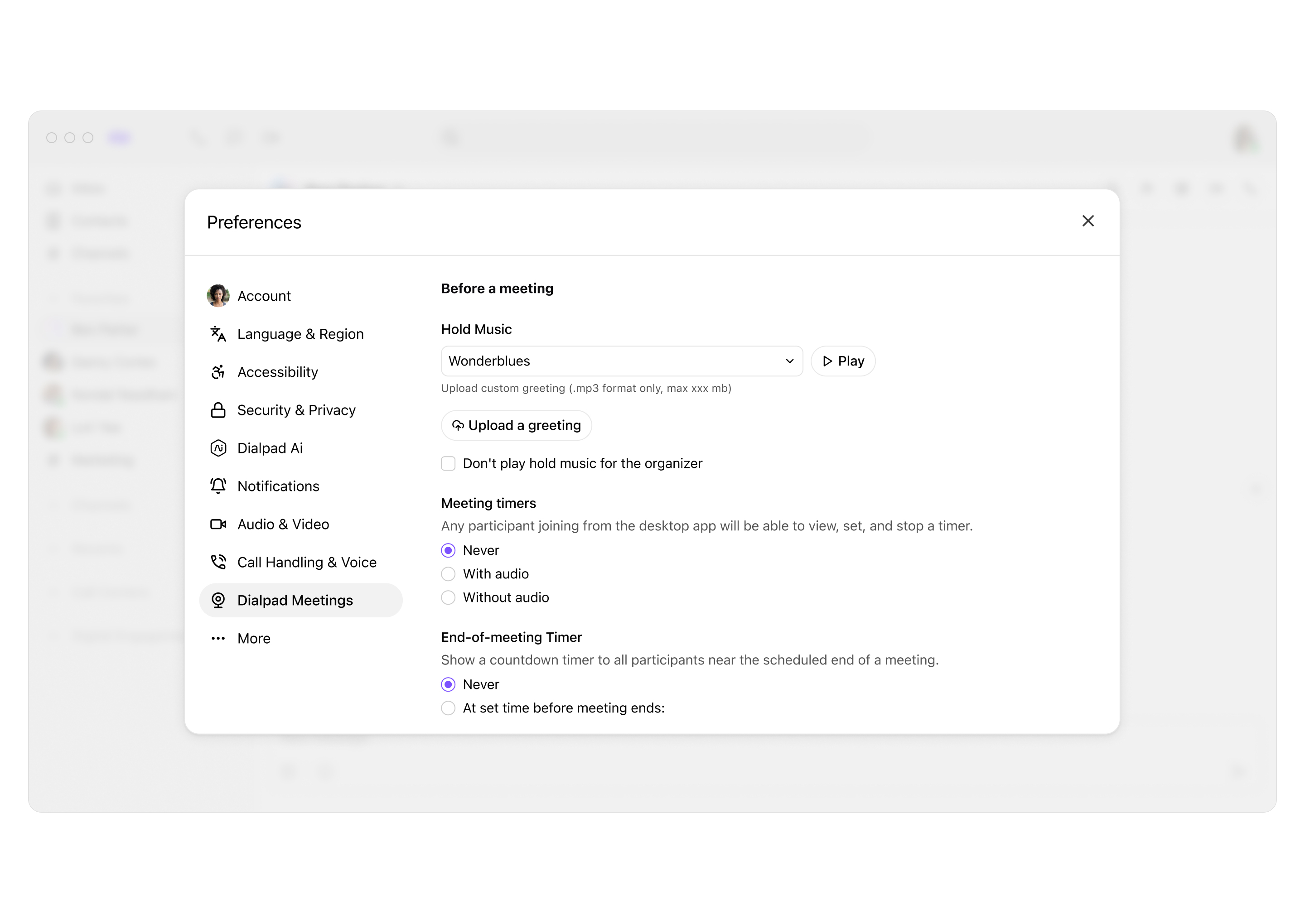Screen dimensions: 1305x924
Task: Click the Audio & Video camera icon
Action: [218, 524]
